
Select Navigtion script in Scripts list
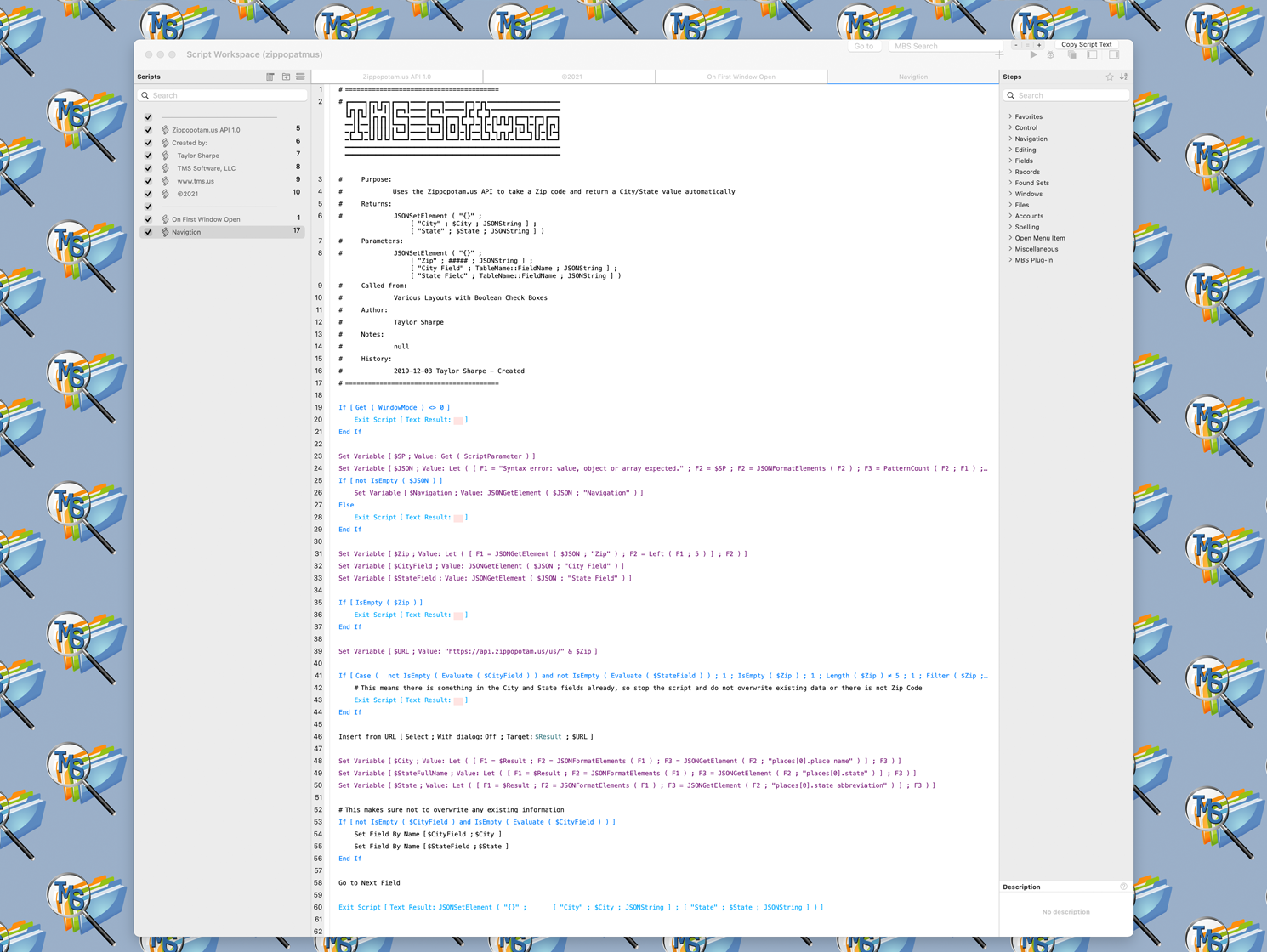(x=222, y=232)
